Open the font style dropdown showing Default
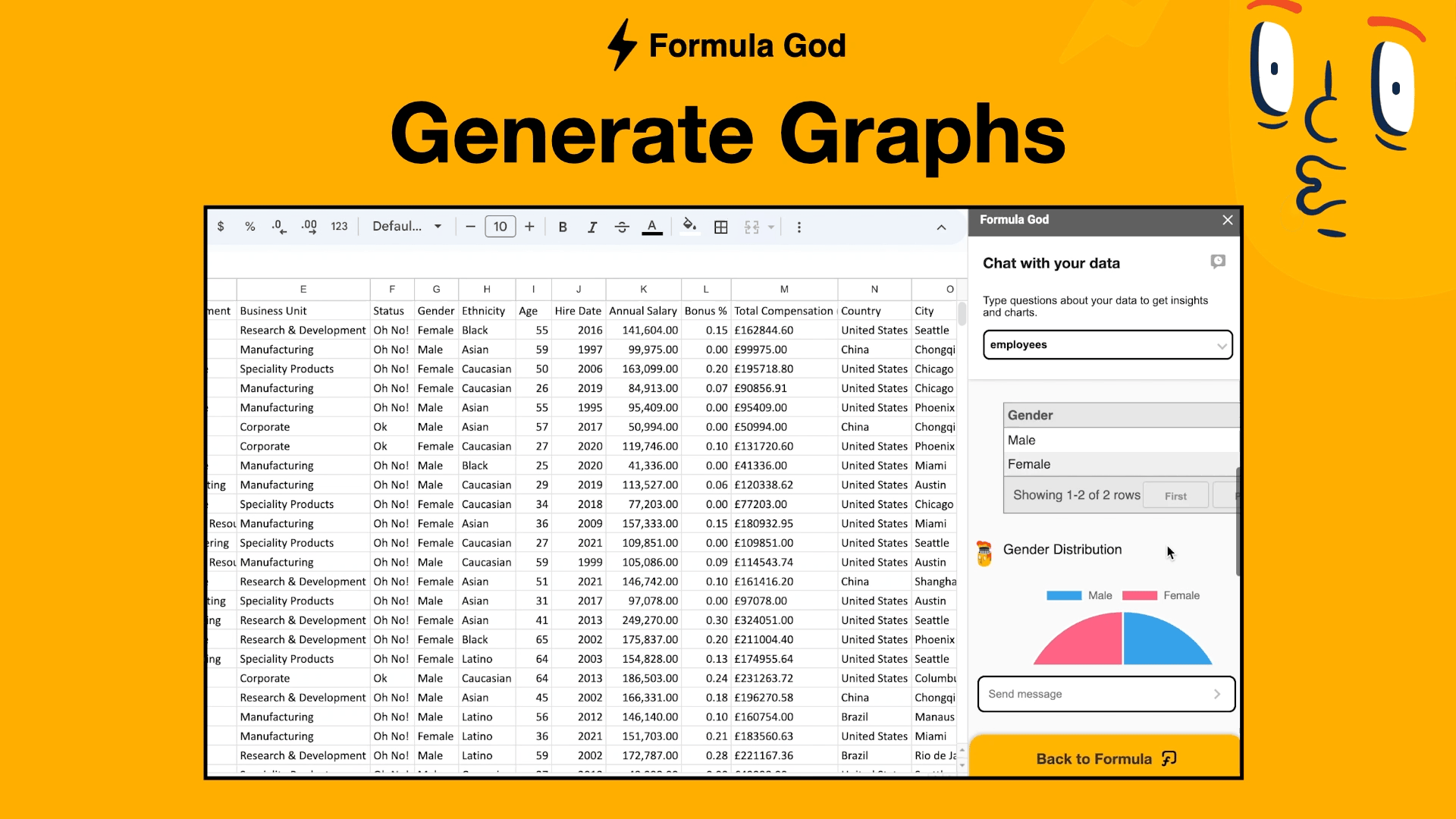 click(x=406, y=226)
